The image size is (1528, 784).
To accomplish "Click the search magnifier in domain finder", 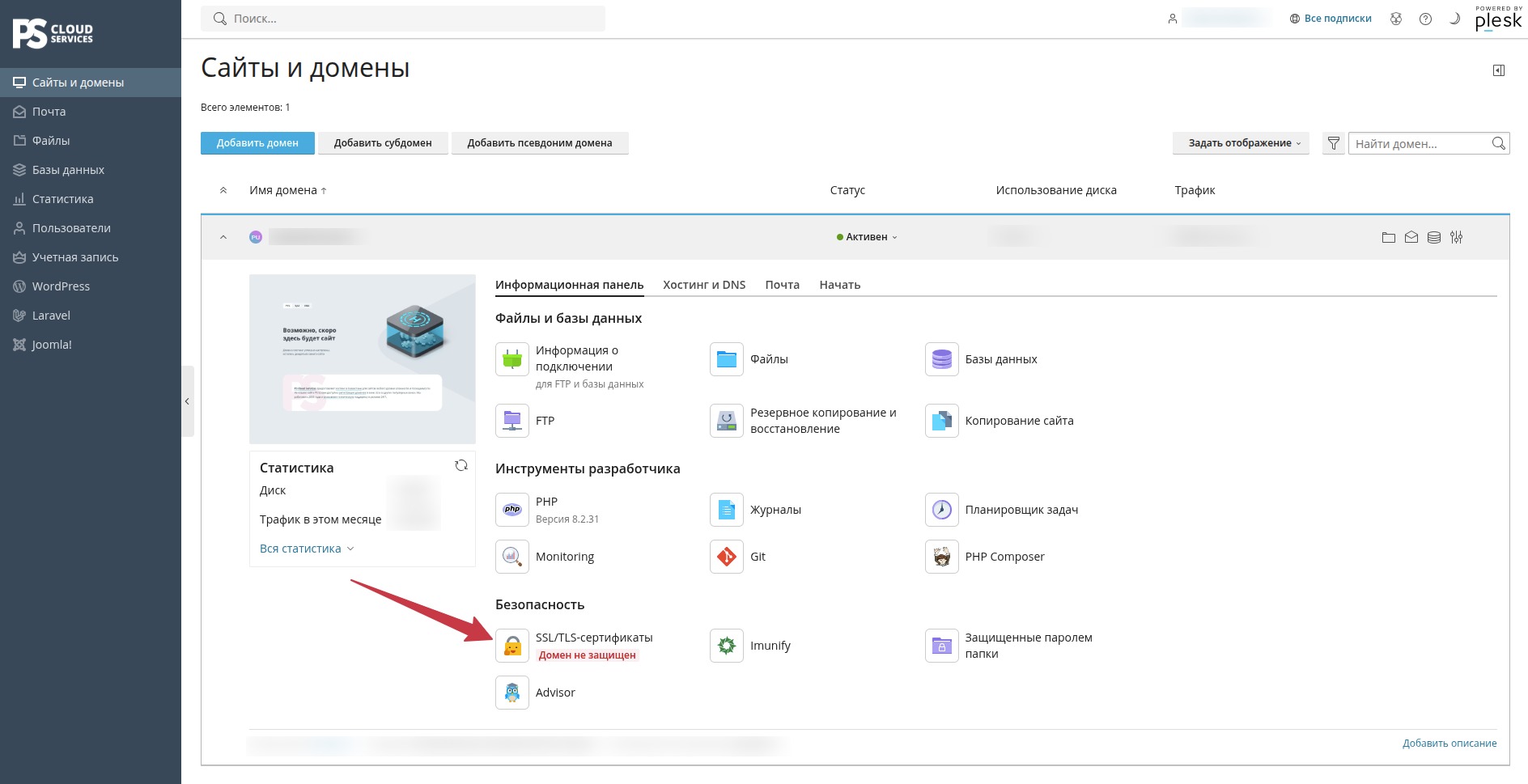I will pos(1498,143).
